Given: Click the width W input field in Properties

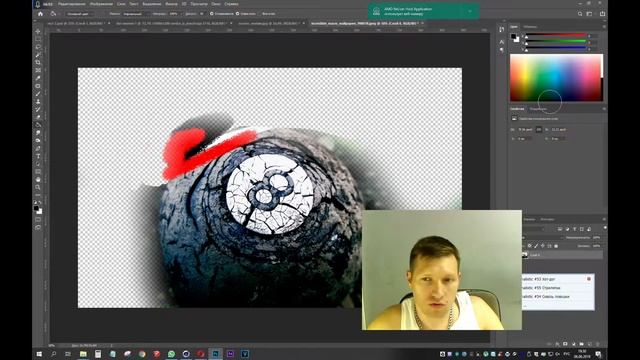Looking at the screenshot, I should pyautogui.click(x=525, y=129).
